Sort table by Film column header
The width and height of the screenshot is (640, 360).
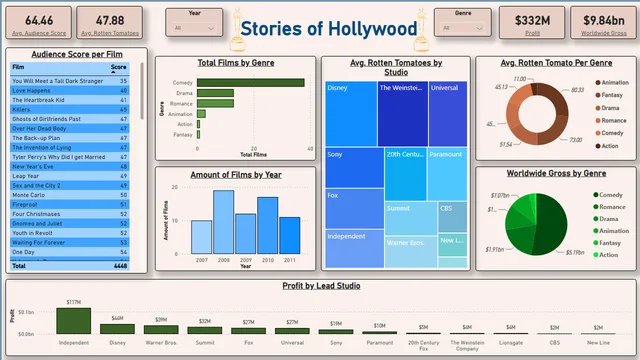click(18, 67)
